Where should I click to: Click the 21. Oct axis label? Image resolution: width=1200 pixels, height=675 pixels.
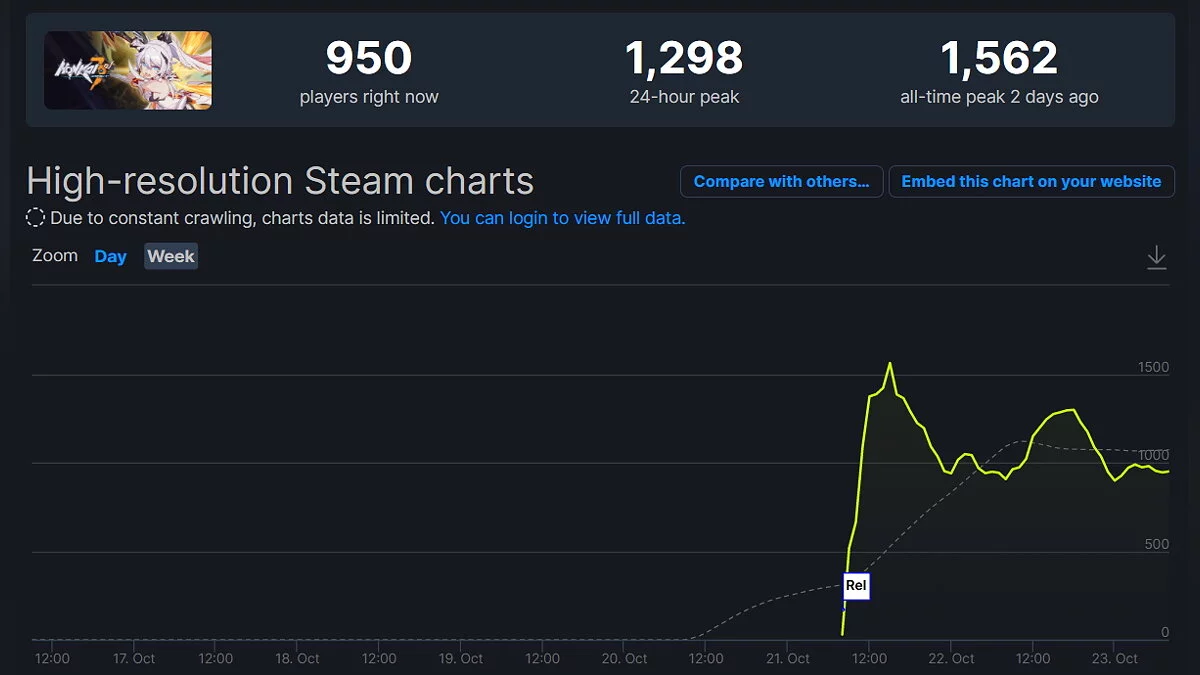click(786, 658)
